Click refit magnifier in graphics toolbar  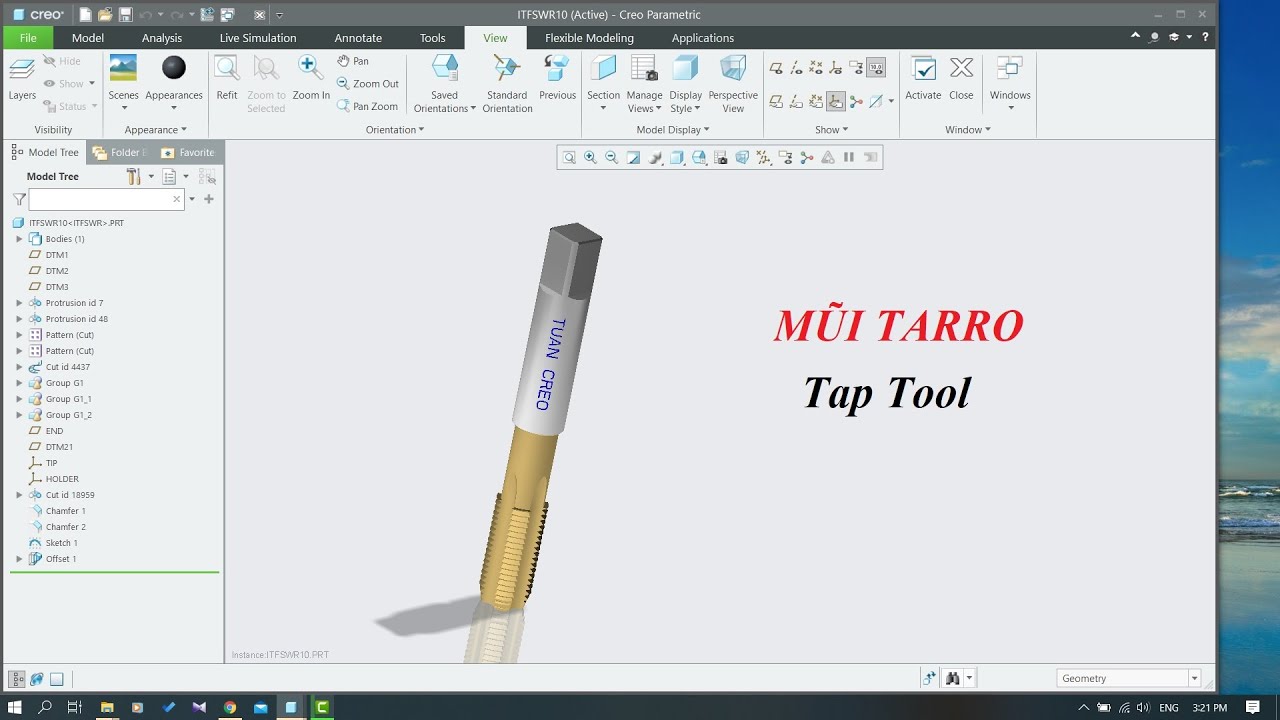click(x=569, y=157)
